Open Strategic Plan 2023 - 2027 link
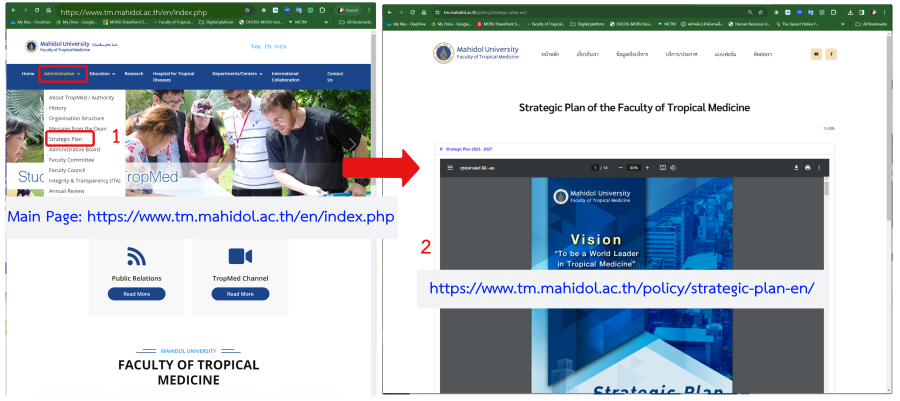 point(469,149)
